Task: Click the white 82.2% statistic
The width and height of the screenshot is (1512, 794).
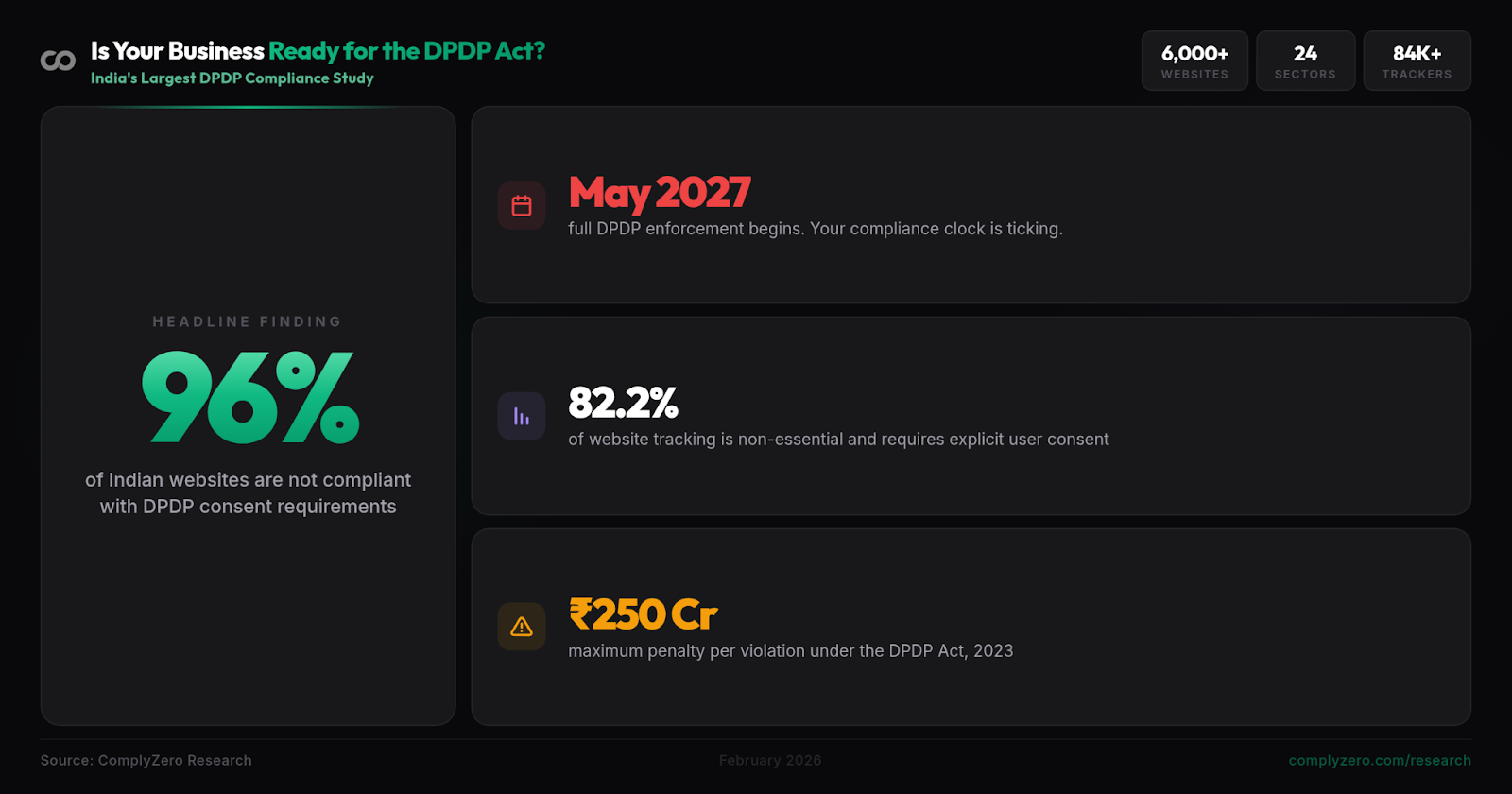Action: (623, 404)
